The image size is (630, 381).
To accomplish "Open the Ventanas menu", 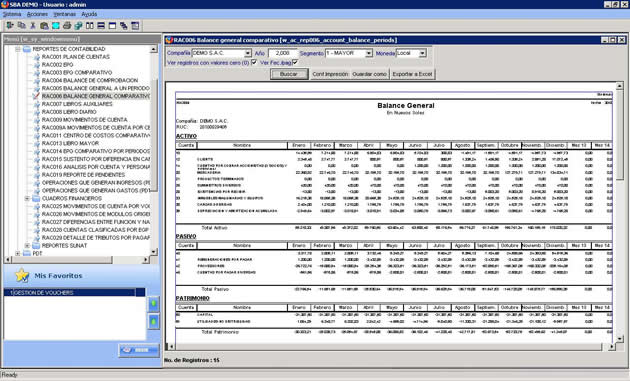I will [x=65, y=14].
